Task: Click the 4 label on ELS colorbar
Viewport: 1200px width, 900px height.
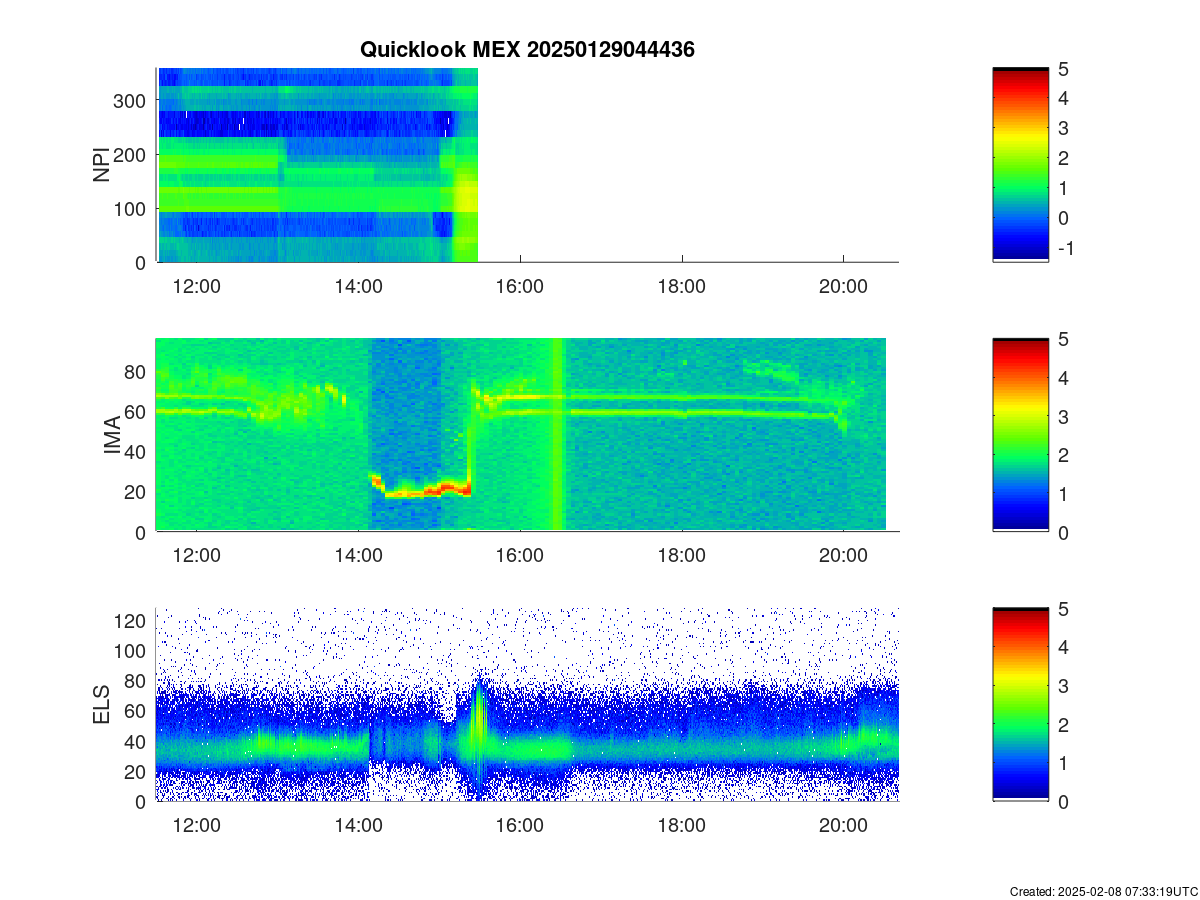Action: tap(1064, 647)
